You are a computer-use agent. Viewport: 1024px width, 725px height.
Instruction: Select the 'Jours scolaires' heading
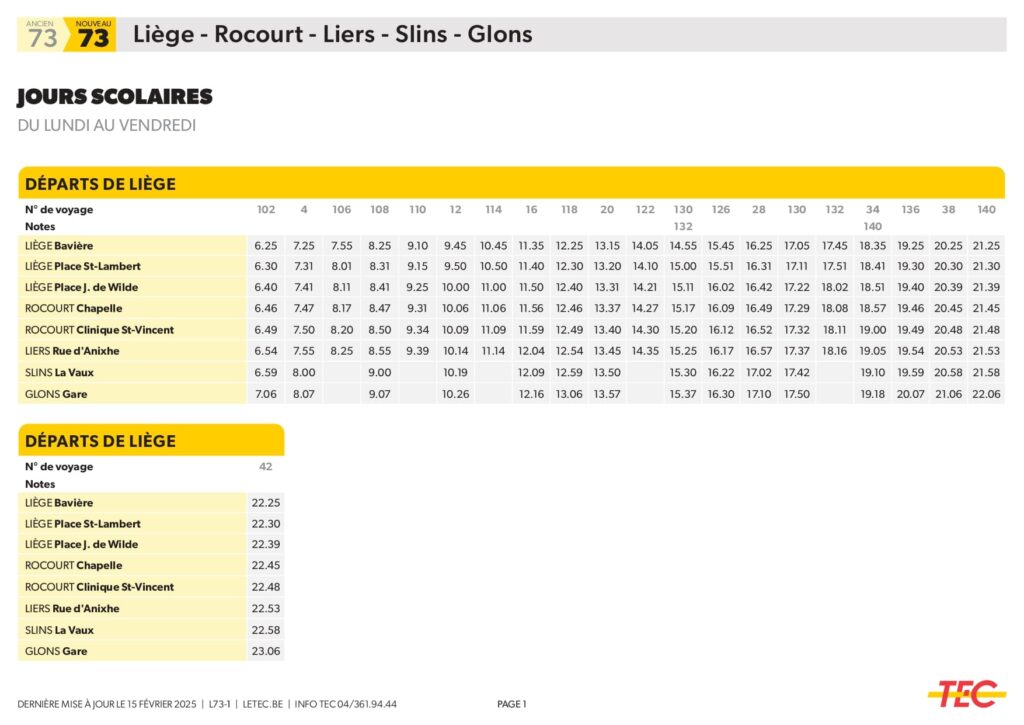pyautogui.click(x=115, y=97)
